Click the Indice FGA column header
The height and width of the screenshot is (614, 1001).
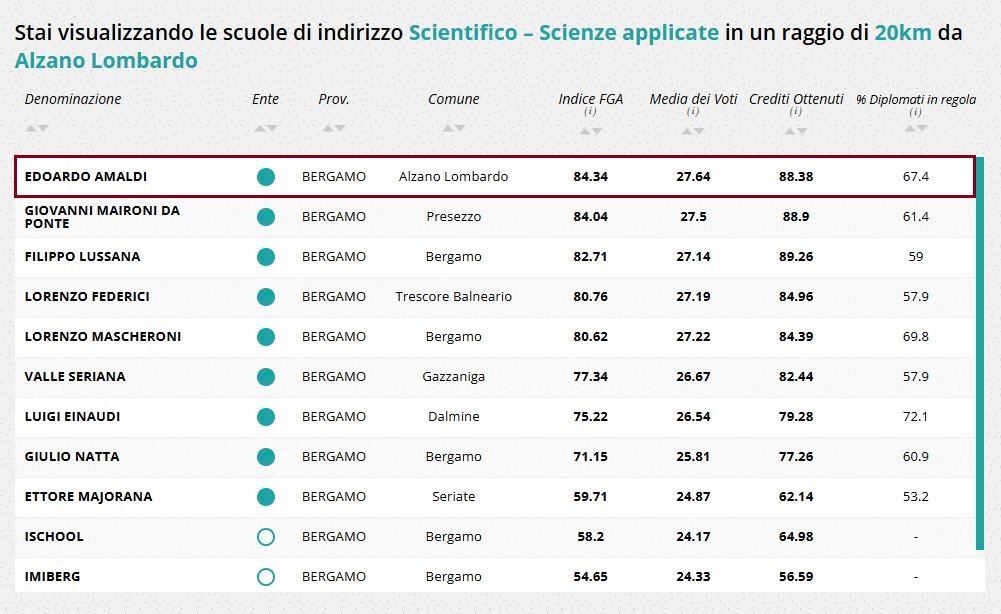point(590,99)
